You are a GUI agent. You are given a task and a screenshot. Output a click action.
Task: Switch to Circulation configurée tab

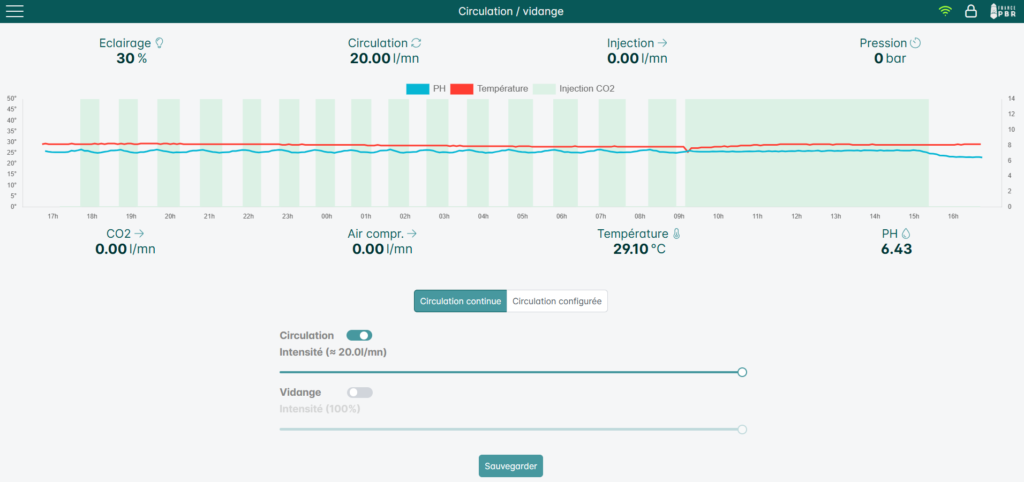(557, 302)
